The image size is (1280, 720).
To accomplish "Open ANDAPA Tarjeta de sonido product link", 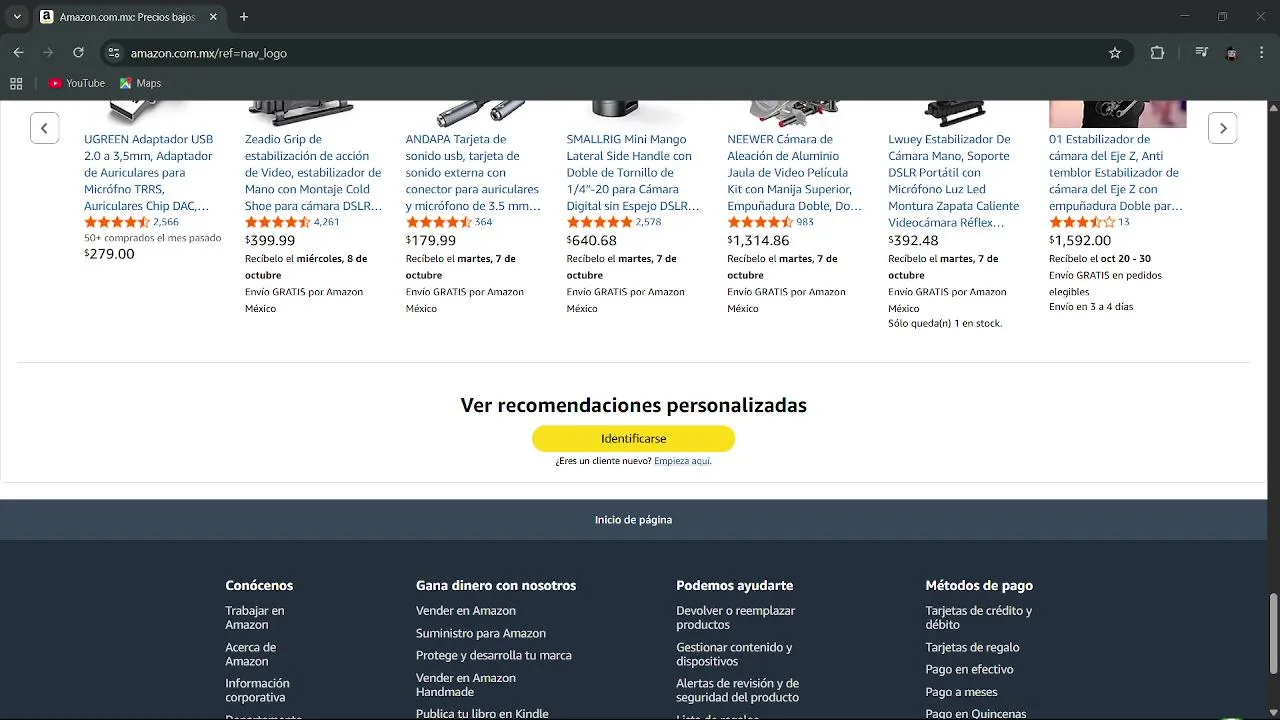I will (x=473, y=173).
